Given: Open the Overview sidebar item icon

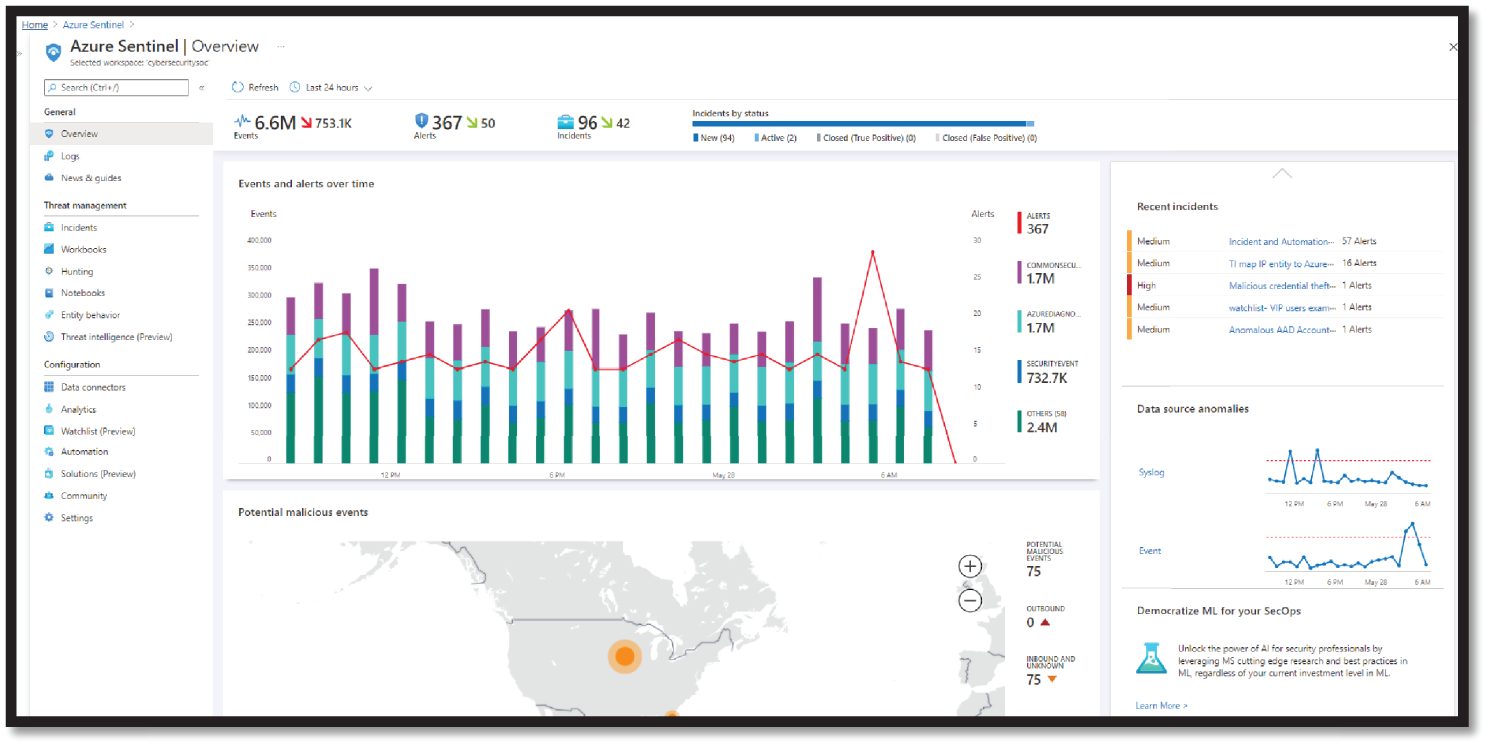Looking at the screenshot, I should 49,134.
